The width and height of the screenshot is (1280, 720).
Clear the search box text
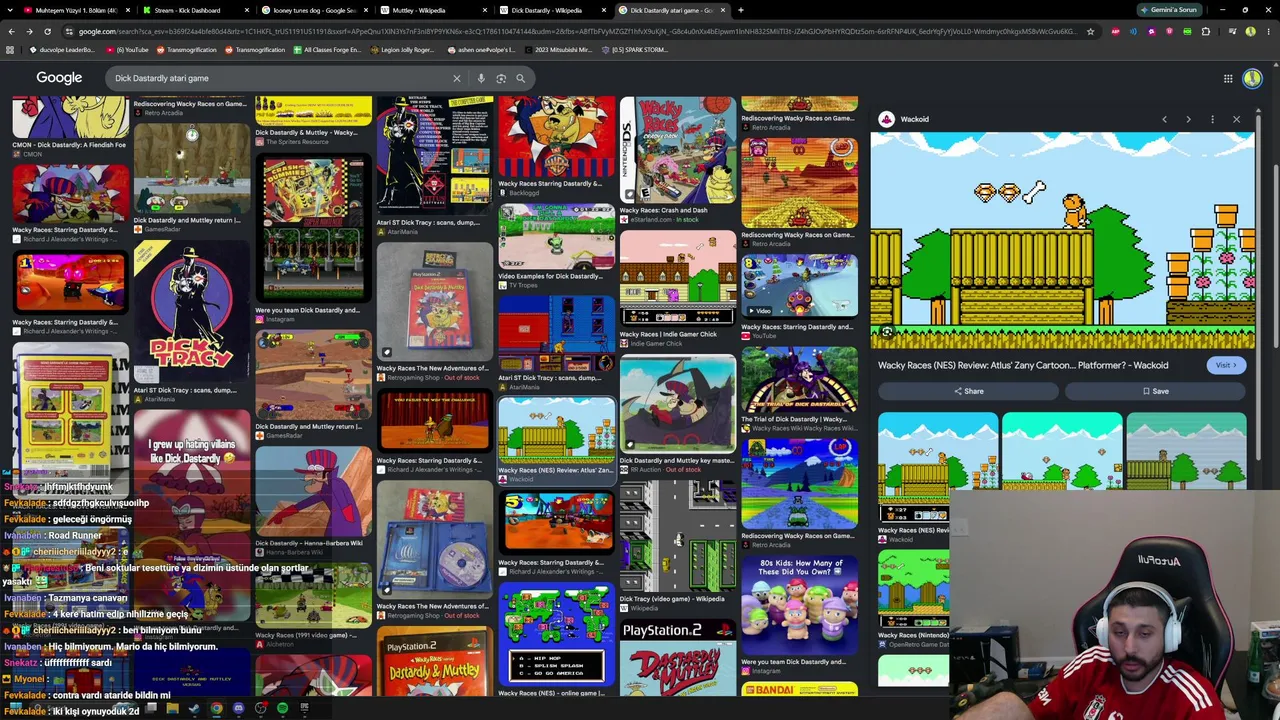(457, 78)
